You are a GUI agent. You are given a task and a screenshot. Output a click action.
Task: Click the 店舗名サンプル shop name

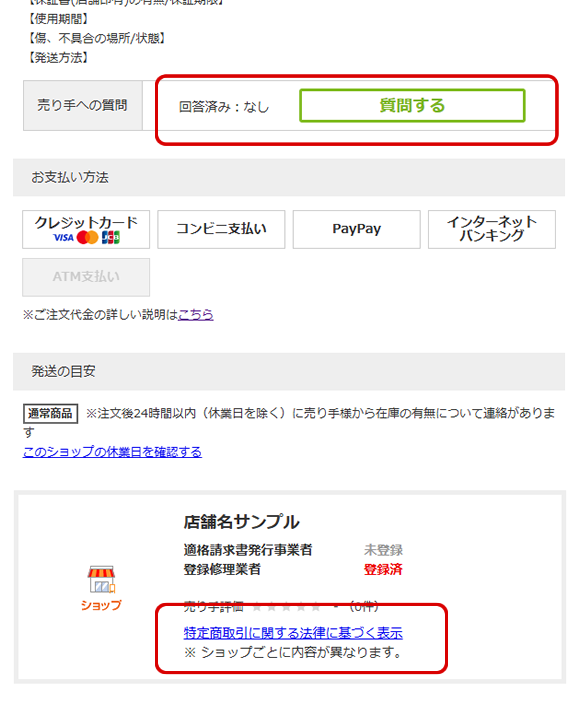241,522
